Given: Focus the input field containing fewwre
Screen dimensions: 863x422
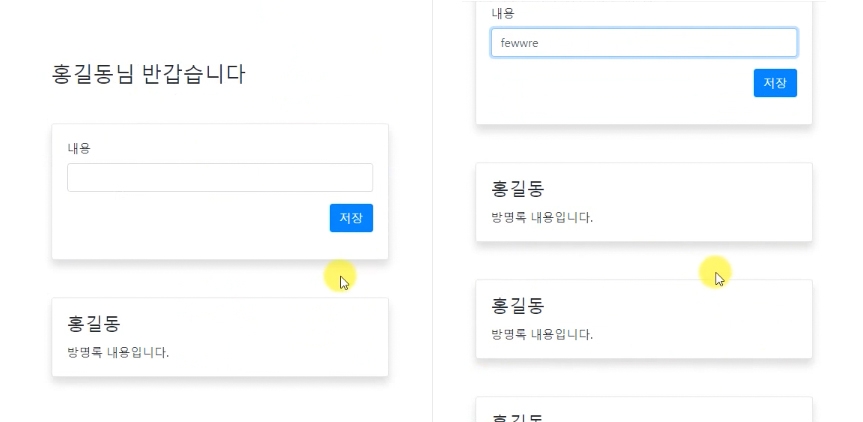Looking at the screenshot, I should point(643,43).
